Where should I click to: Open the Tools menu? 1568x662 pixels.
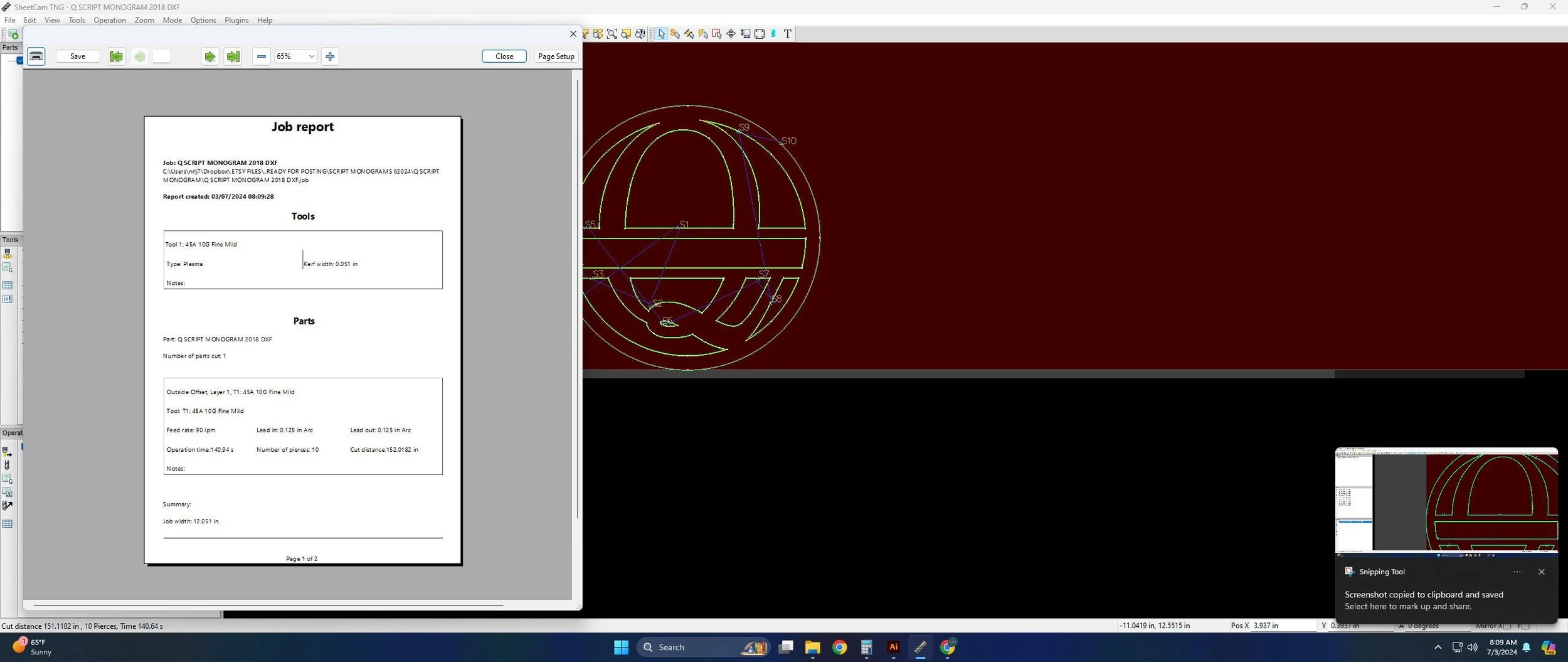[x=77, y=20]
